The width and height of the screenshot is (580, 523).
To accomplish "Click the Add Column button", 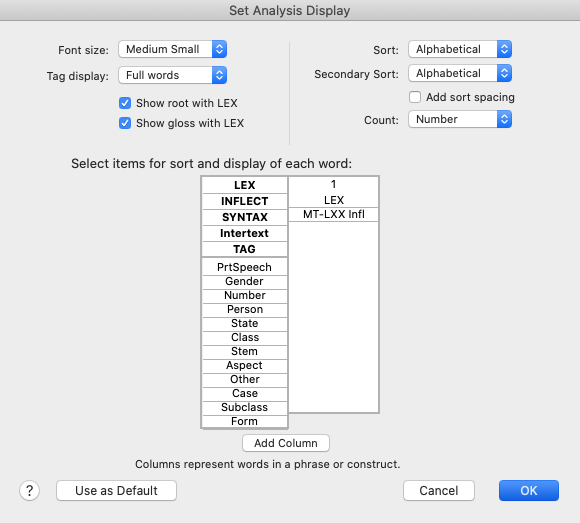I will tap(286, 443).
